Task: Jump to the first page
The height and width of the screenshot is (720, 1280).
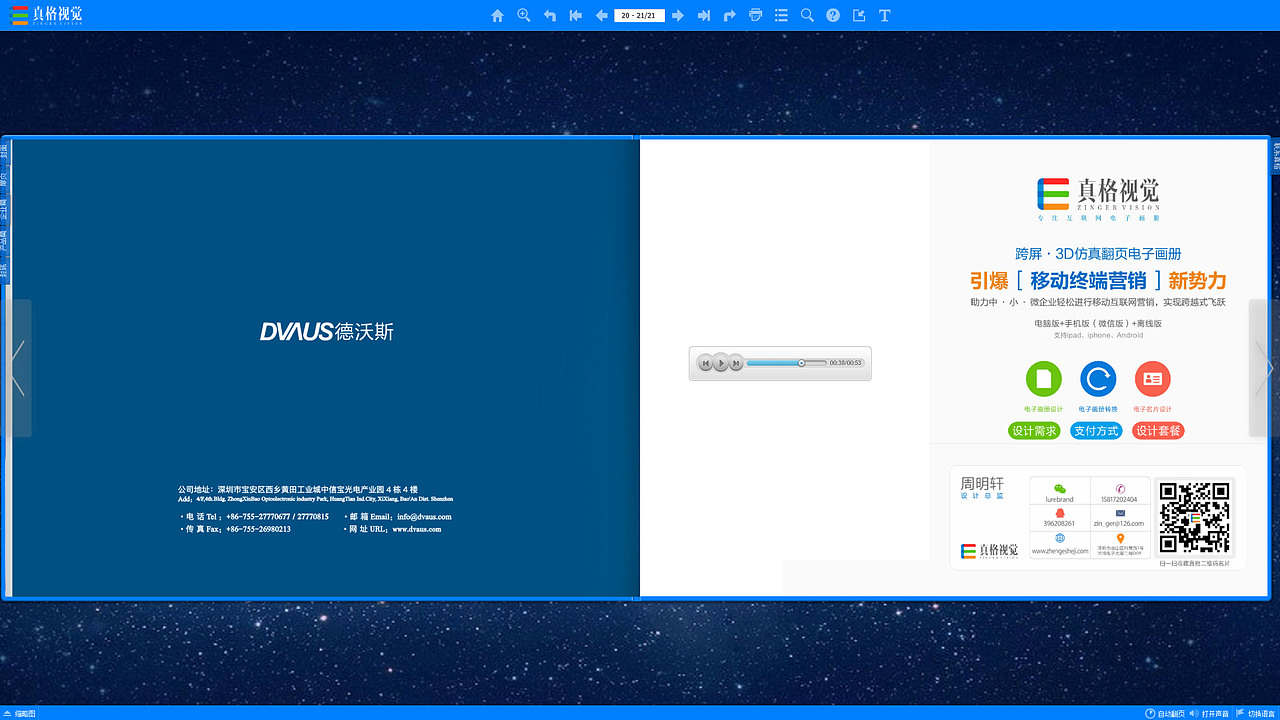Action: (x=575, y=15)
